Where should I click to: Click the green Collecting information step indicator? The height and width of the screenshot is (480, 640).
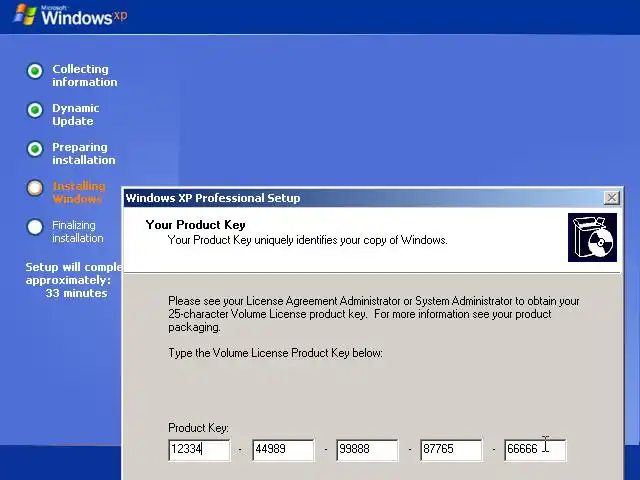35,71
